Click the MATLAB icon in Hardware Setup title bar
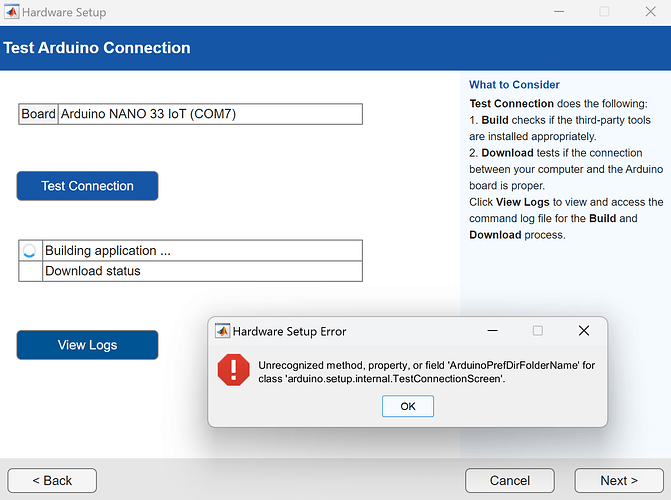Viewport: 671px width, 500px height. (x=11, y=12)
